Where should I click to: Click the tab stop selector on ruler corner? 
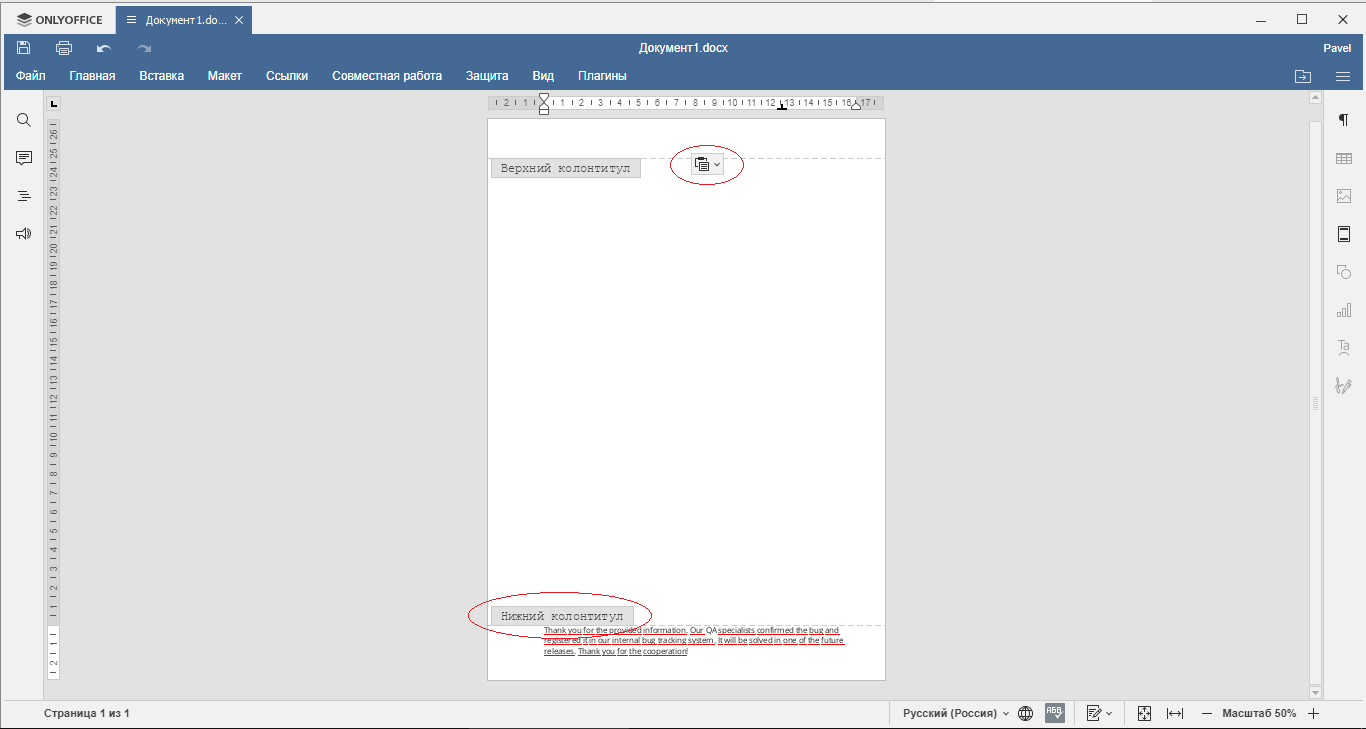pyautogui.click(x=54, y=103)
